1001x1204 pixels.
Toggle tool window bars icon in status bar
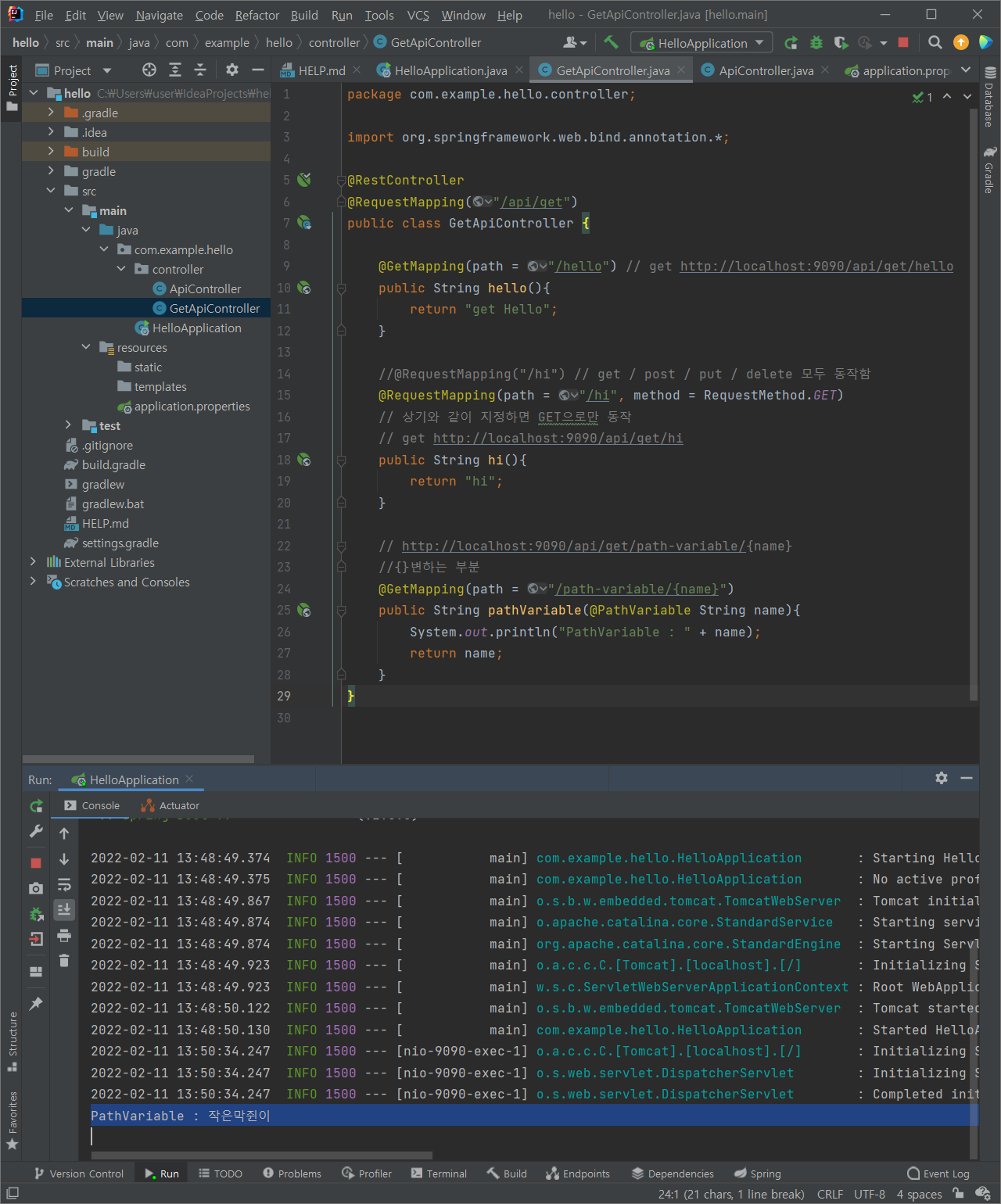[13, 1194]
